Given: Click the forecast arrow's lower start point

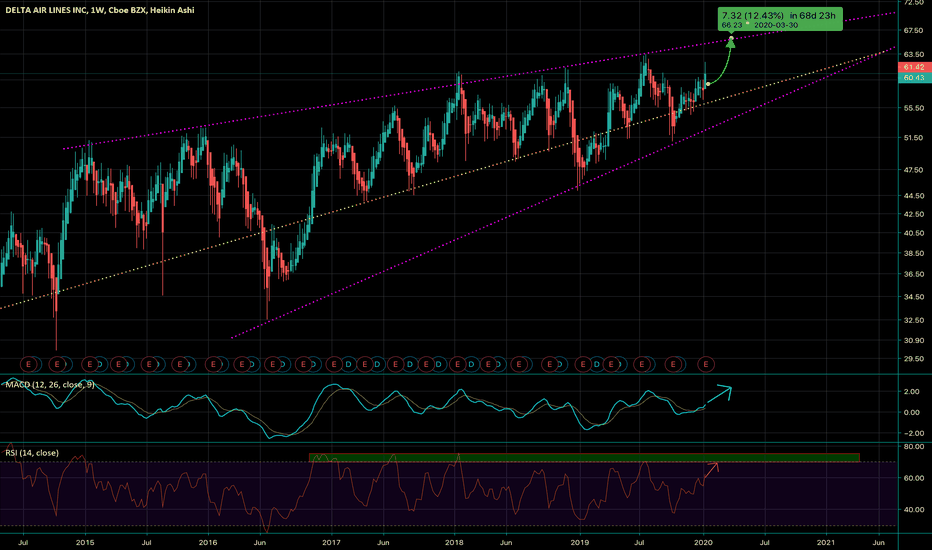Looking at the screenshot, I should [x=708, y=84].
